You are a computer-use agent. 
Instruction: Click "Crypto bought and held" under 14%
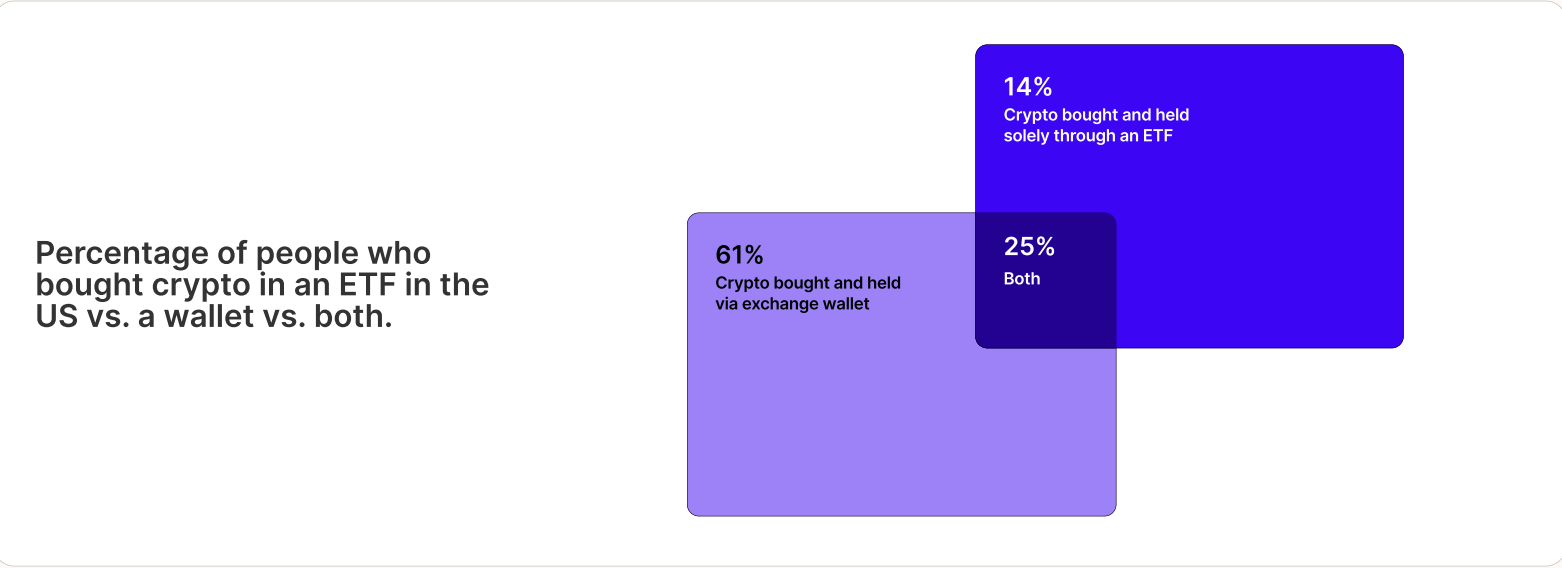(1096, 115)
